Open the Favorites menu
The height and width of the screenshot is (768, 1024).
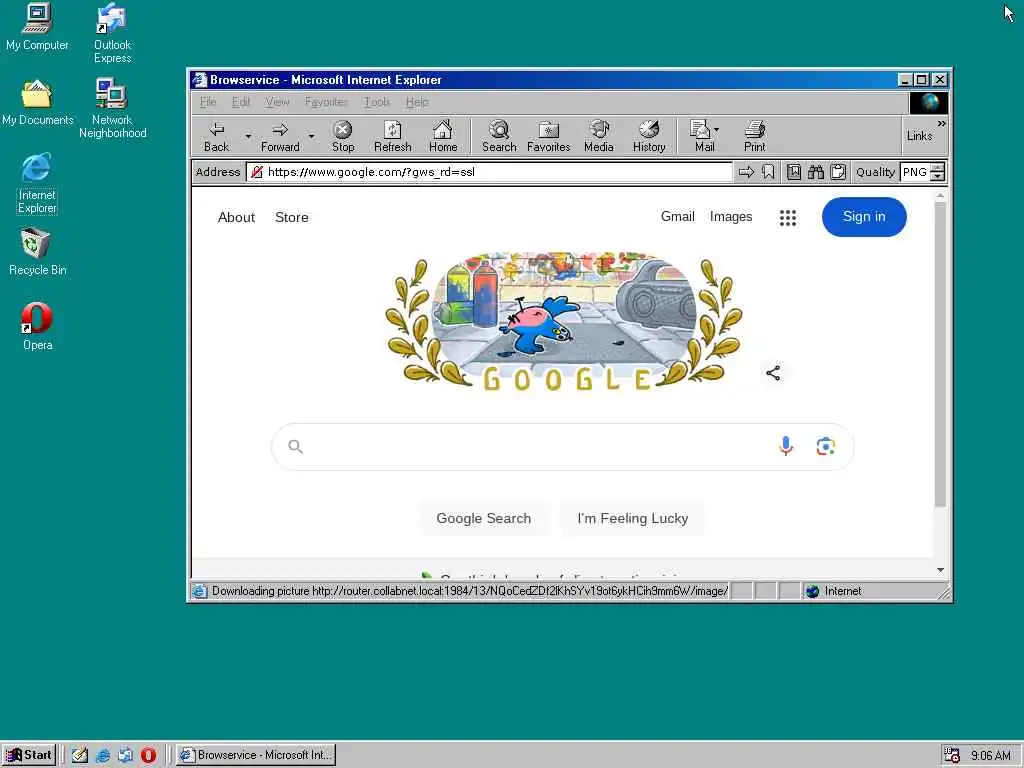[326, 102]
